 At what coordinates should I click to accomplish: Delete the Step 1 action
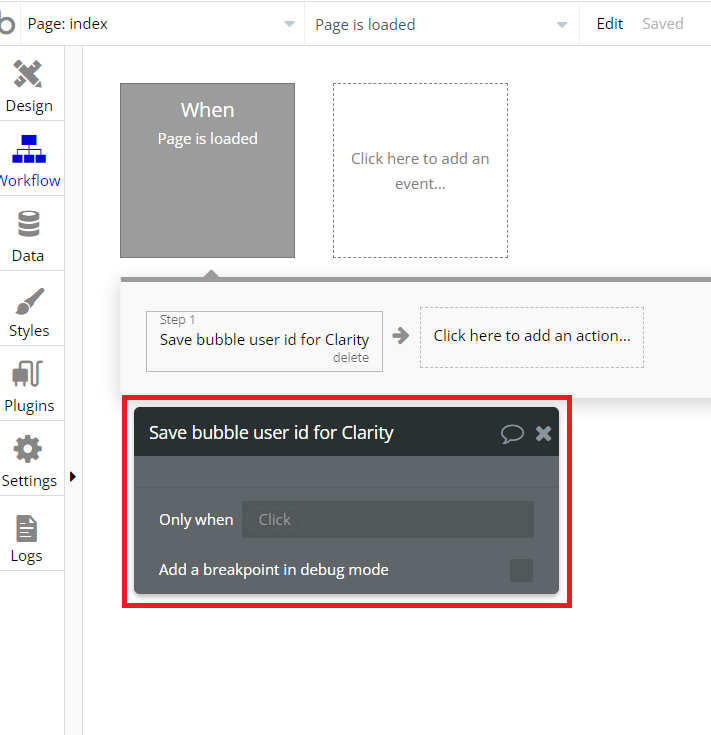[351, 358]
